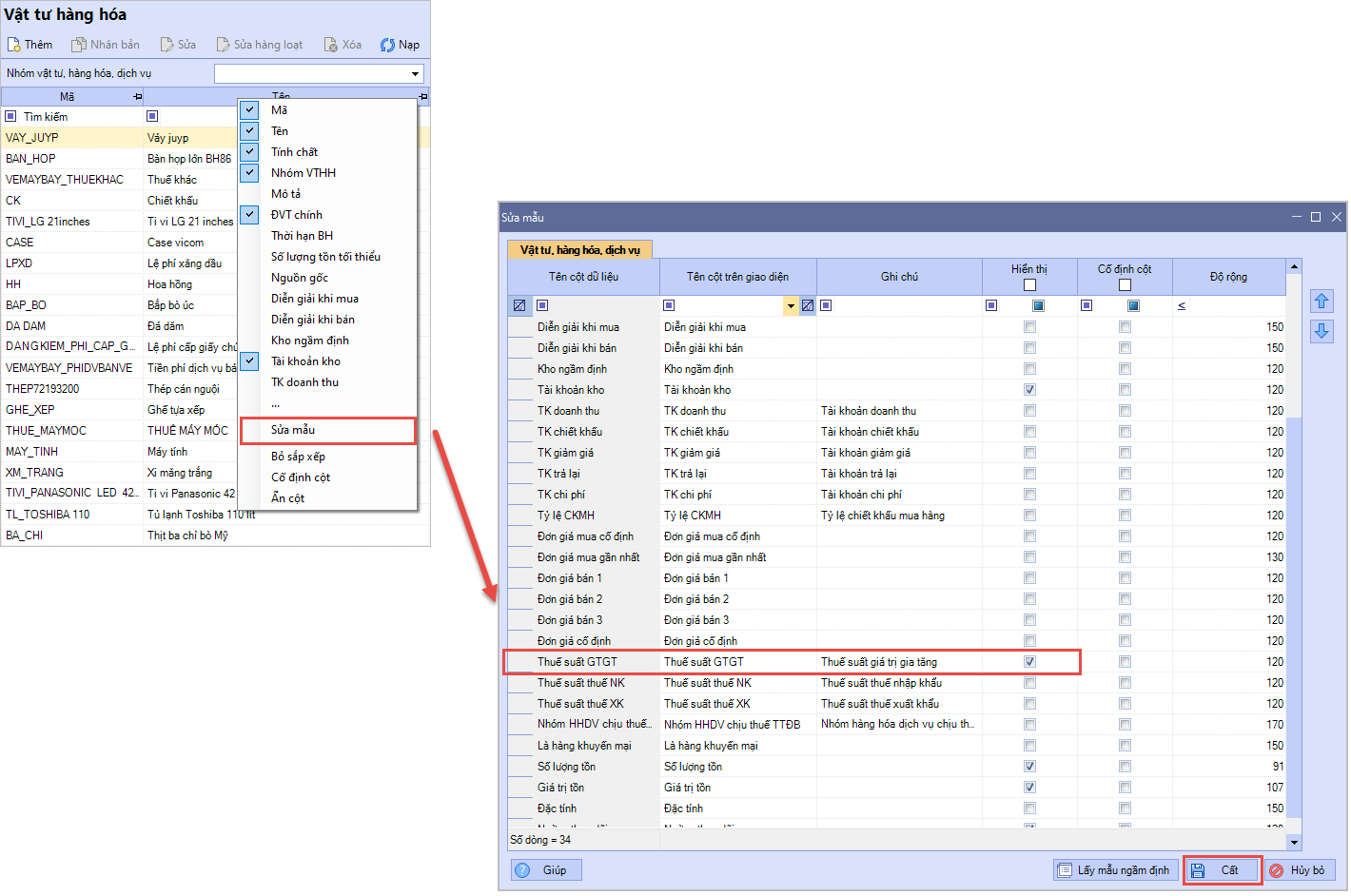The width and height of the screenshot is (1351, 896).
Task: Select the Vật tư, hàng hóa, dịch vụ tab
Action: [x=579, y=250]
